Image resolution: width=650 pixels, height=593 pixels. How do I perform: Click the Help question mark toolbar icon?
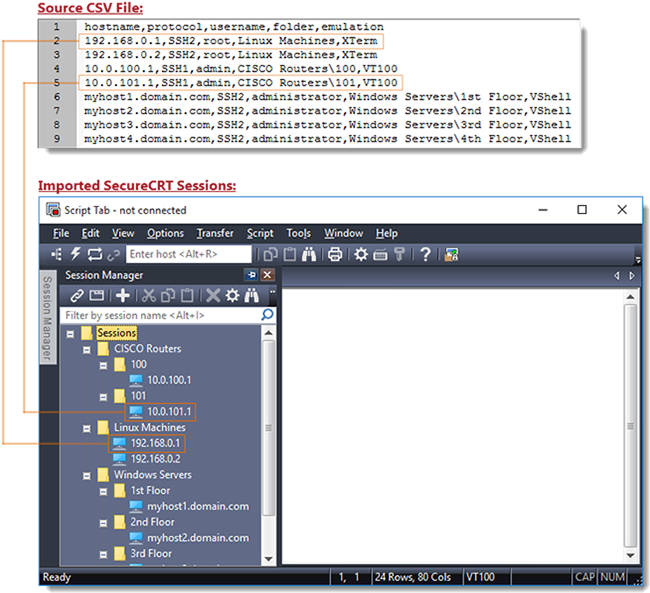pos(425,255)
